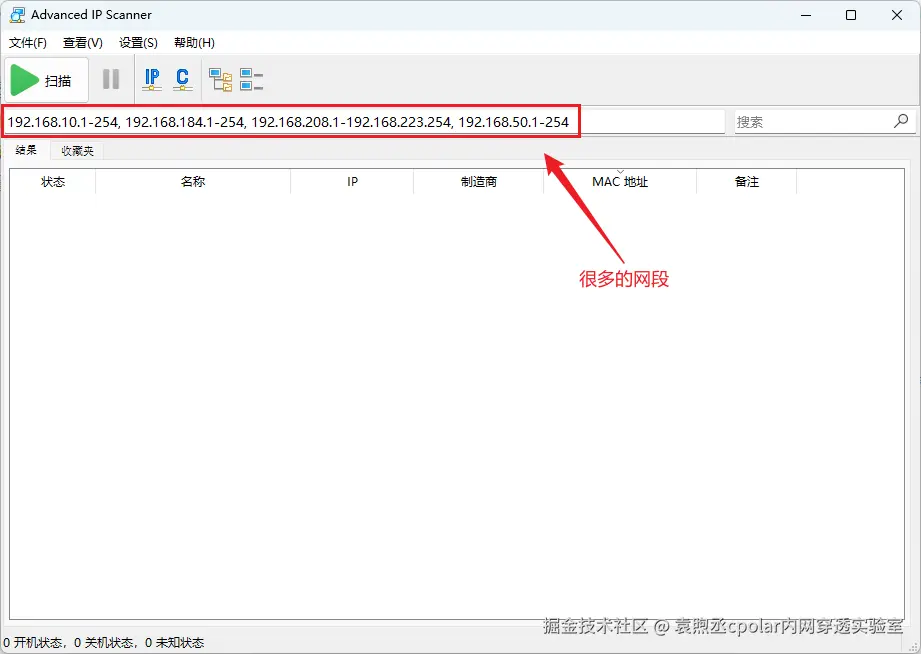Start scanning with the green 扫描 button

click(46, 80)
